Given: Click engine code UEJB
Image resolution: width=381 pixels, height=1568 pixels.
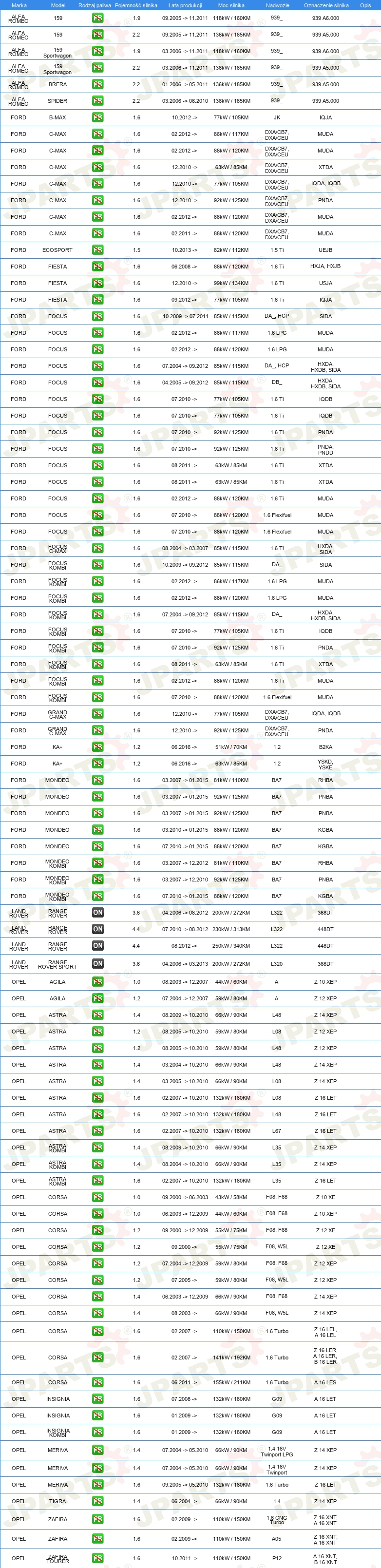Looking at the screenshot, I should point(325,250).
